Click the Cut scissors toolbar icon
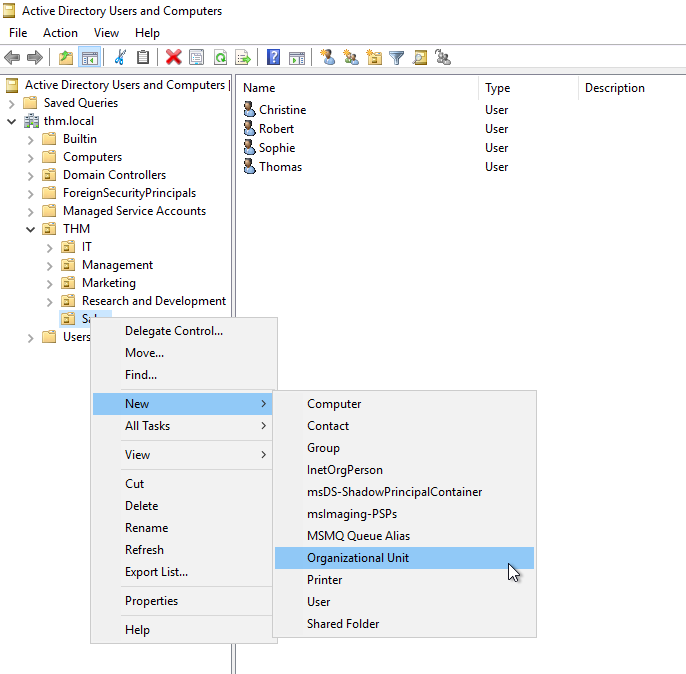Viewport: 686px width, 674px height. 121,57
